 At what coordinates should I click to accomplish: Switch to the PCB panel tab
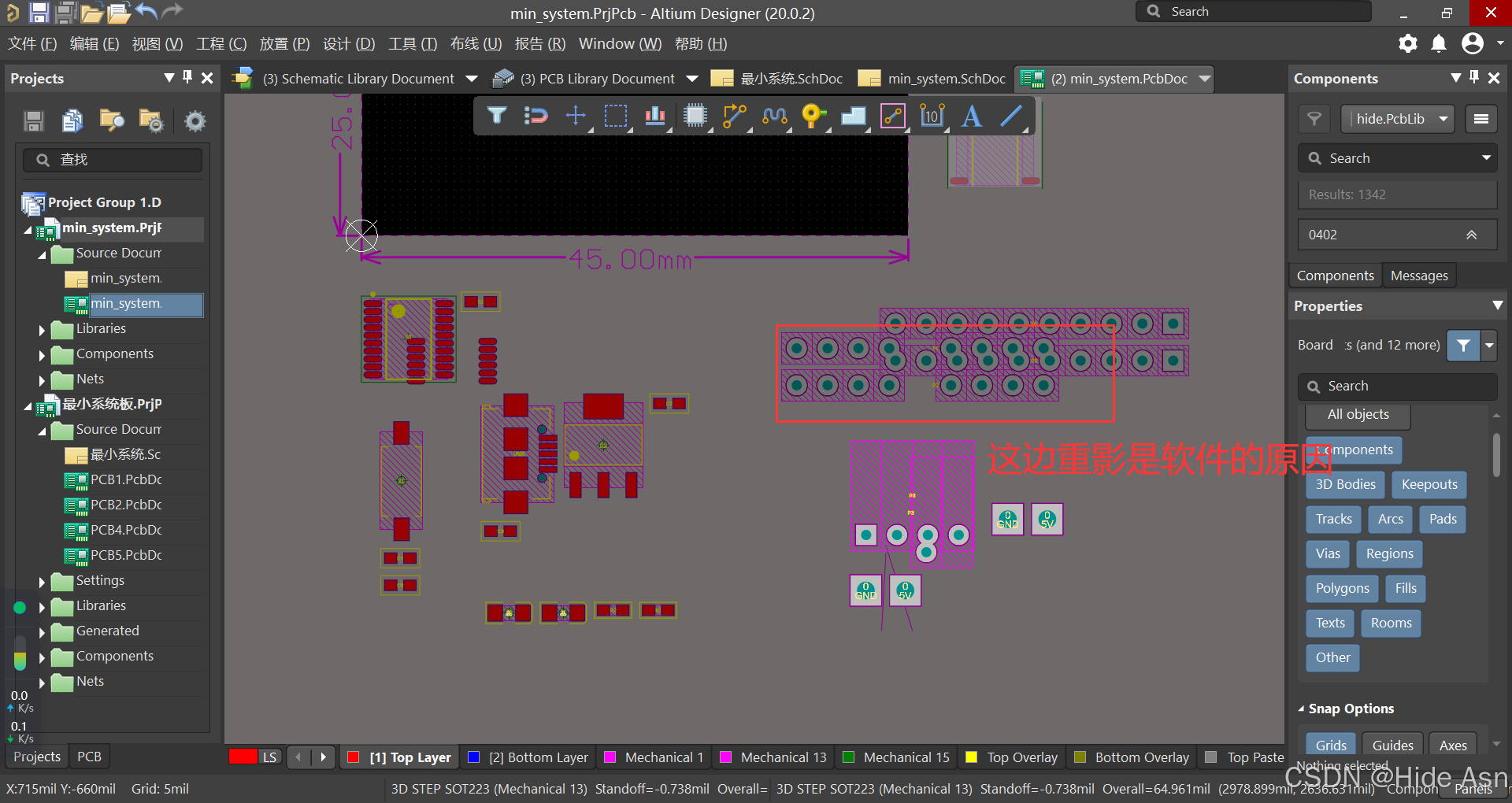coord(89,757)
